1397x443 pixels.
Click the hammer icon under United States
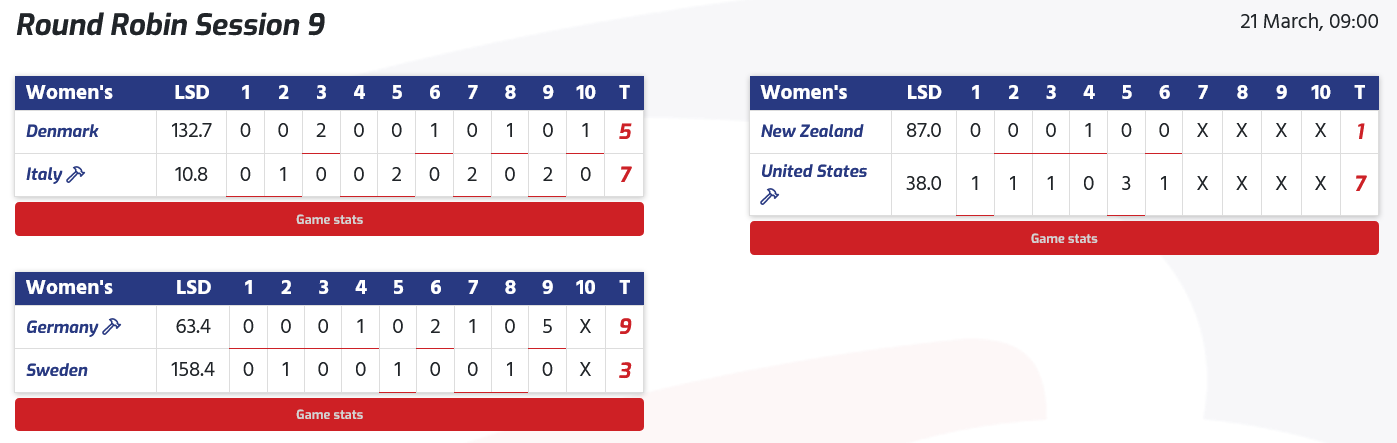click(x=769, y=197)
